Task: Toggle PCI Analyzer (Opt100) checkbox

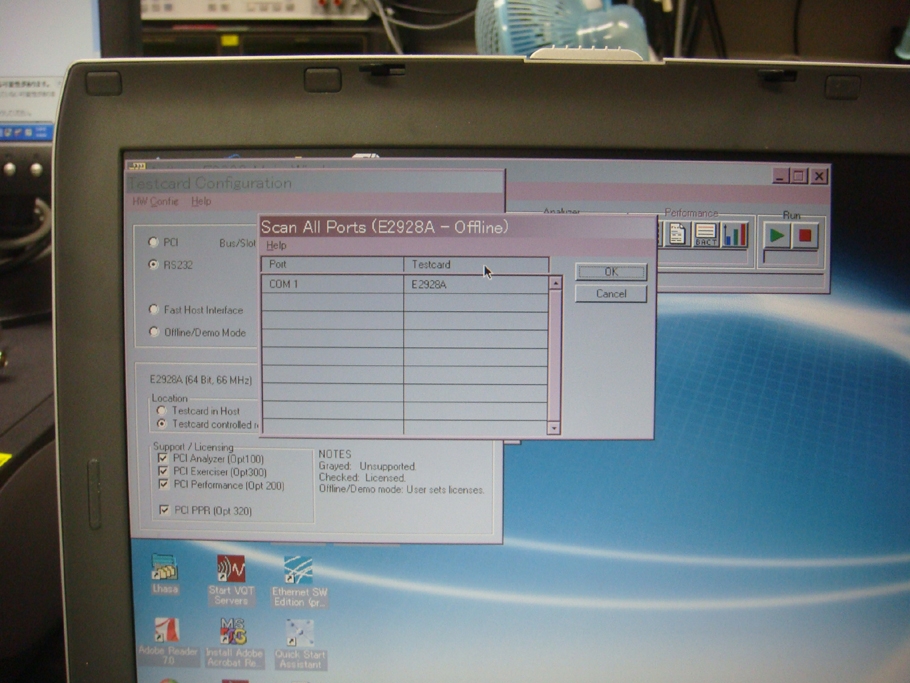Action: click(x=162, y=458)
